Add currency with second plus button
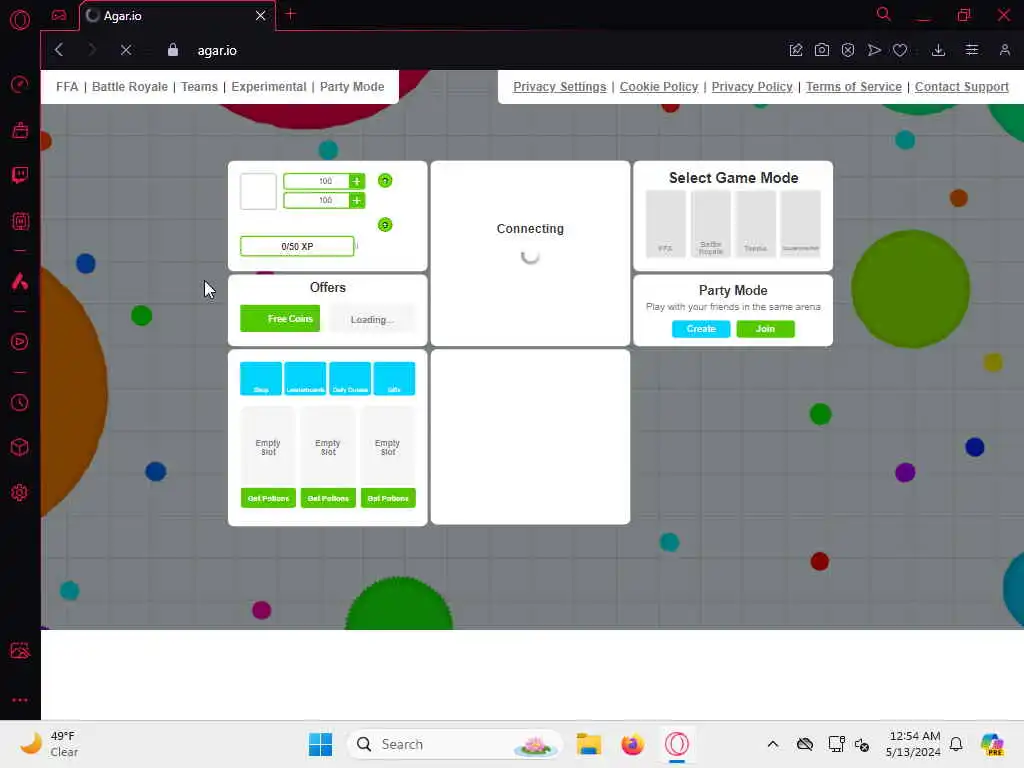Screen dimensions: 1024x768 pos(357,200)
